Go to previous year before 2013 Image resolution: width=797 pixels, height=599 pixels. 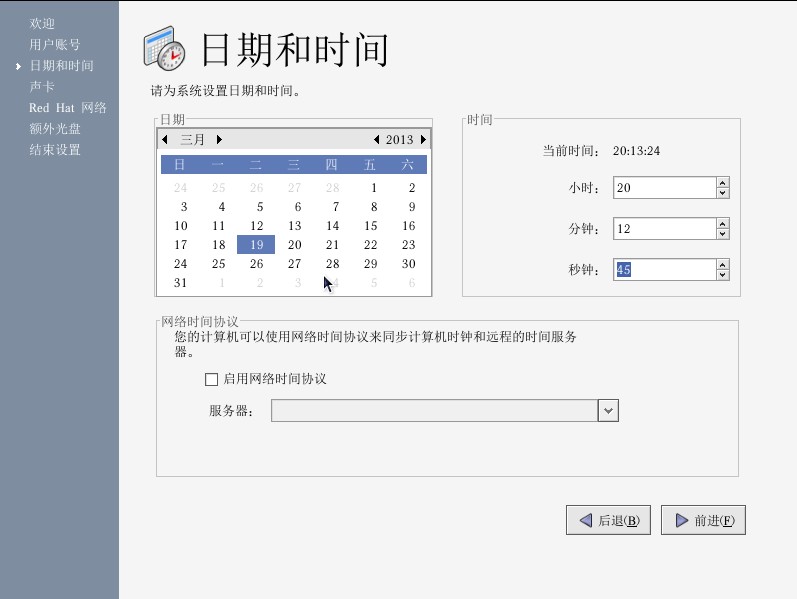point(376,139)
